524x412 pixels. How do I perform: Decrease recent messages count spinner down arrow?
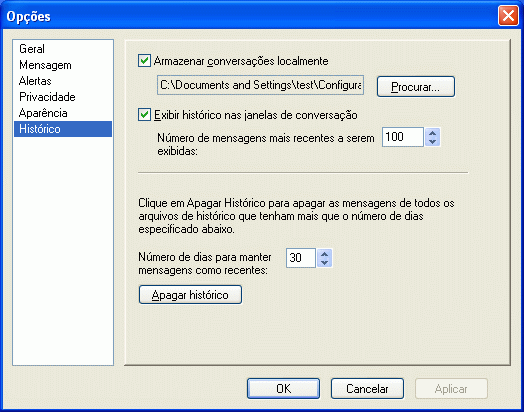tap(432, 142)
